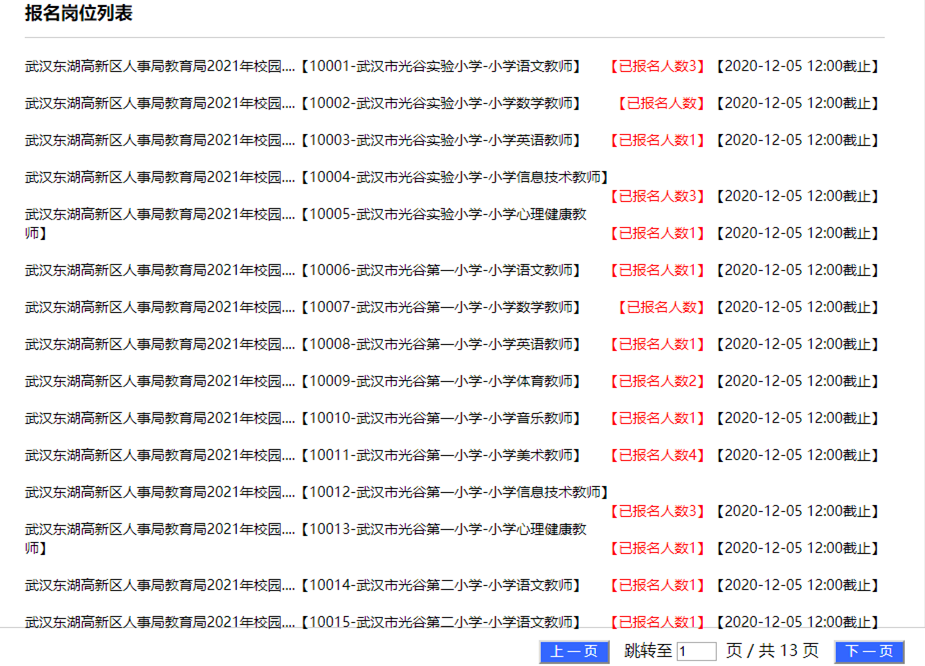This screenshot has height=666, width=925.
Task: Click the 报名岗位列表 heading
Action: [x=78, y=13]
